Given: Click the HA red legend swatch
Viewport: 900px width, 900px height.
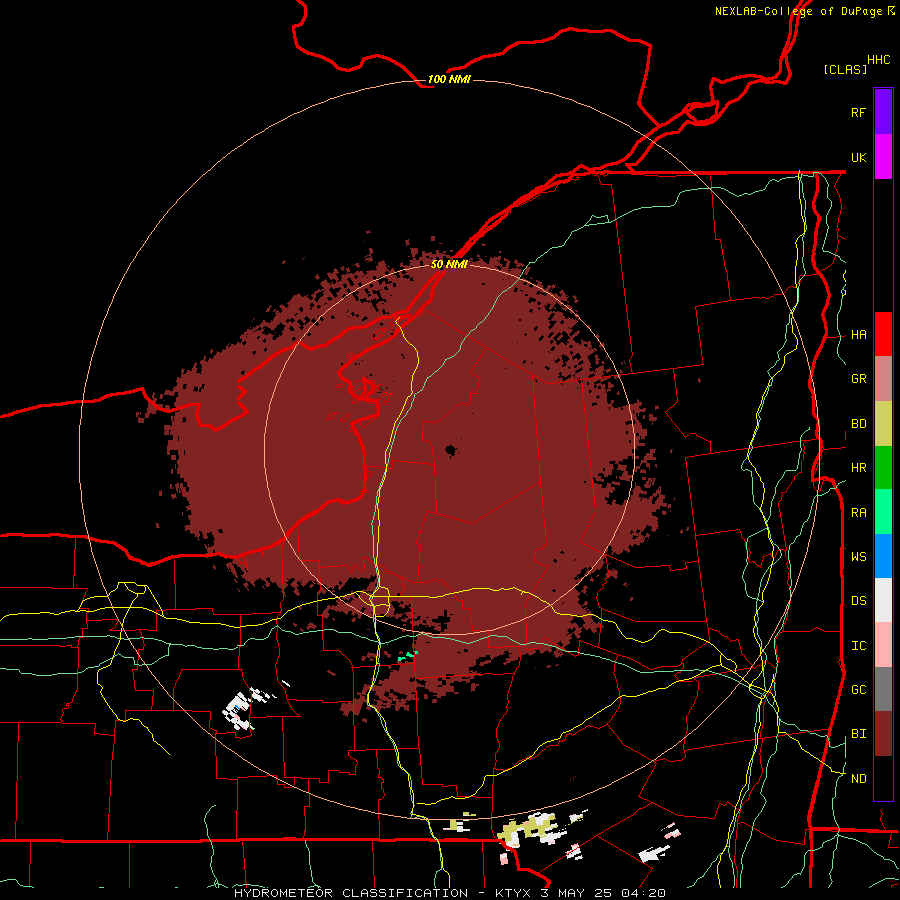Looking at the screenshot, I should [883, 334].
